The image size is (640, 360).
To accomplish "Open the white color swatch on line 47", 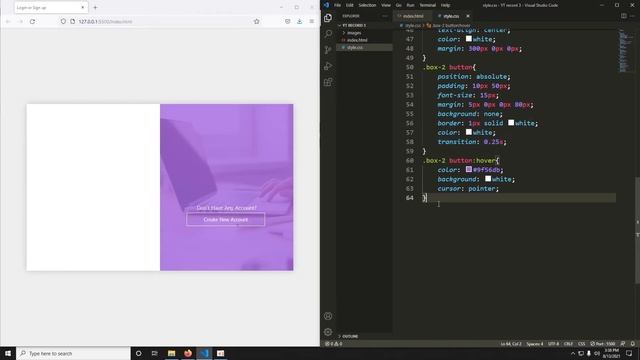I will tap(469, 39).
